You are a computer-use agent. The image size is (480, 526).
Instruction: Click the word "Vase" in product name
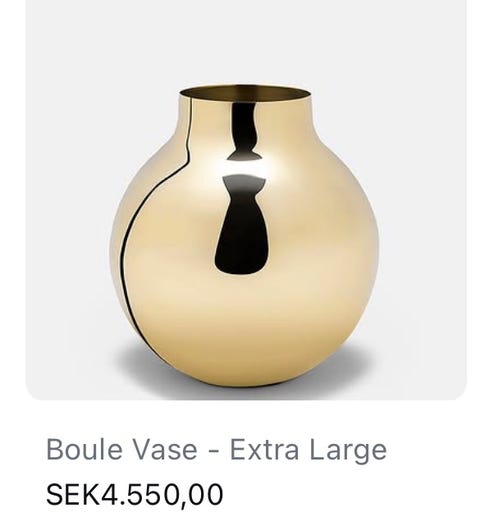[165, 449]
